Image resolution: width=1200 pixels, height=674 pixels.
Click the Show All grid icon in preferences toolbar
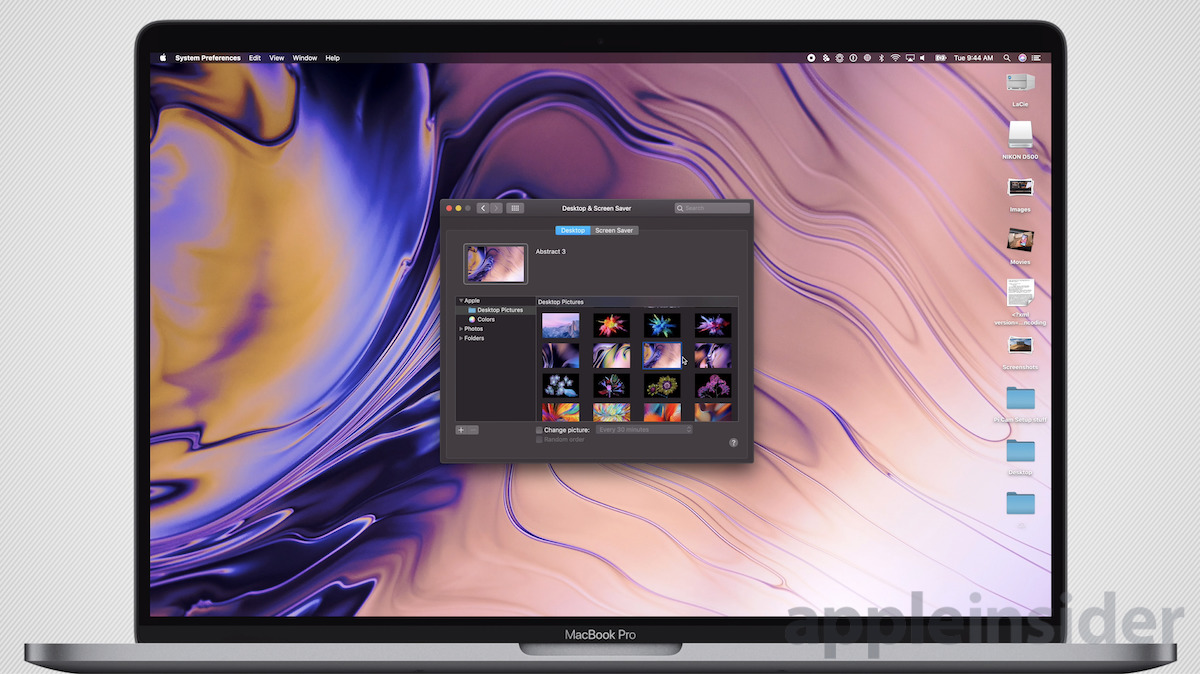(x=515, y=207)
